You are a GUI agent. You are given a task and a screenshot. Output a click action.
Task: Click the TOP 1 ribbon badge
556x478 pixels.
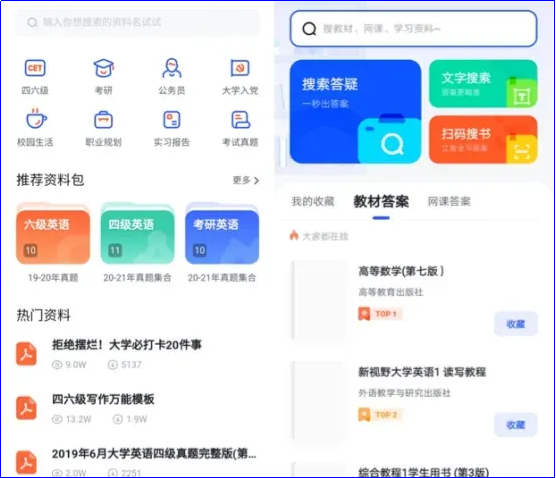380,314
